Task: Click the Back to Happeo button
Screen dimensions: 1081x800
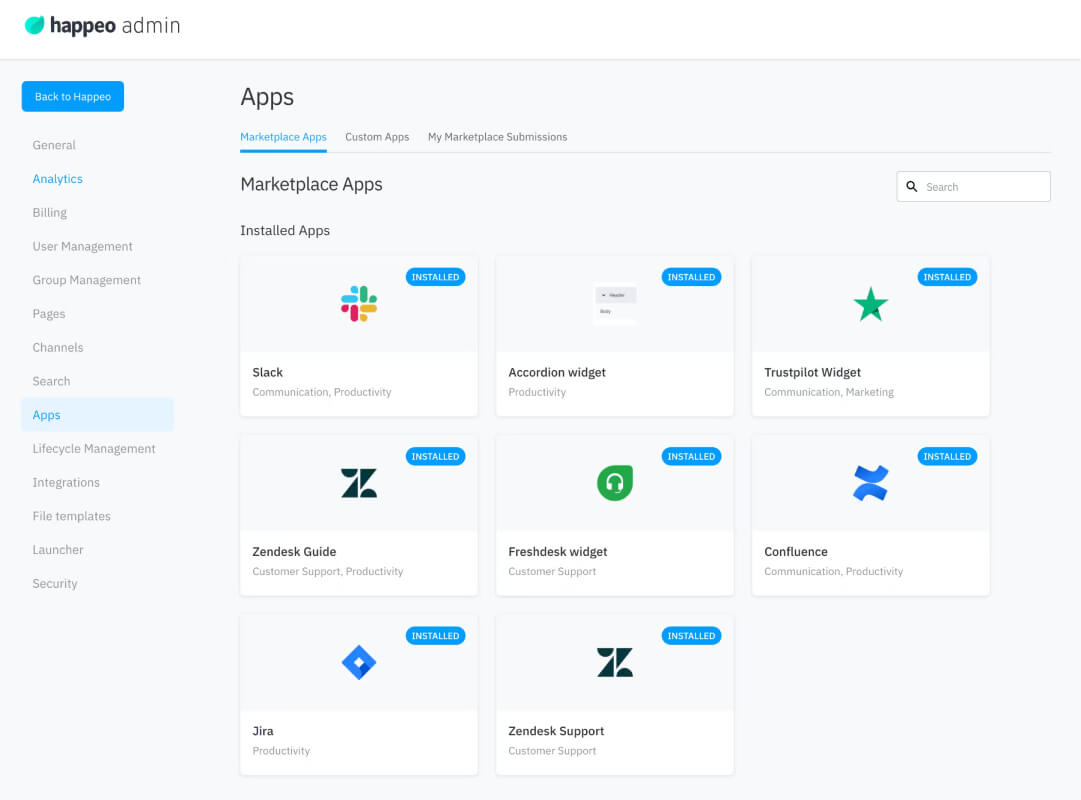Action: point(72,97)
